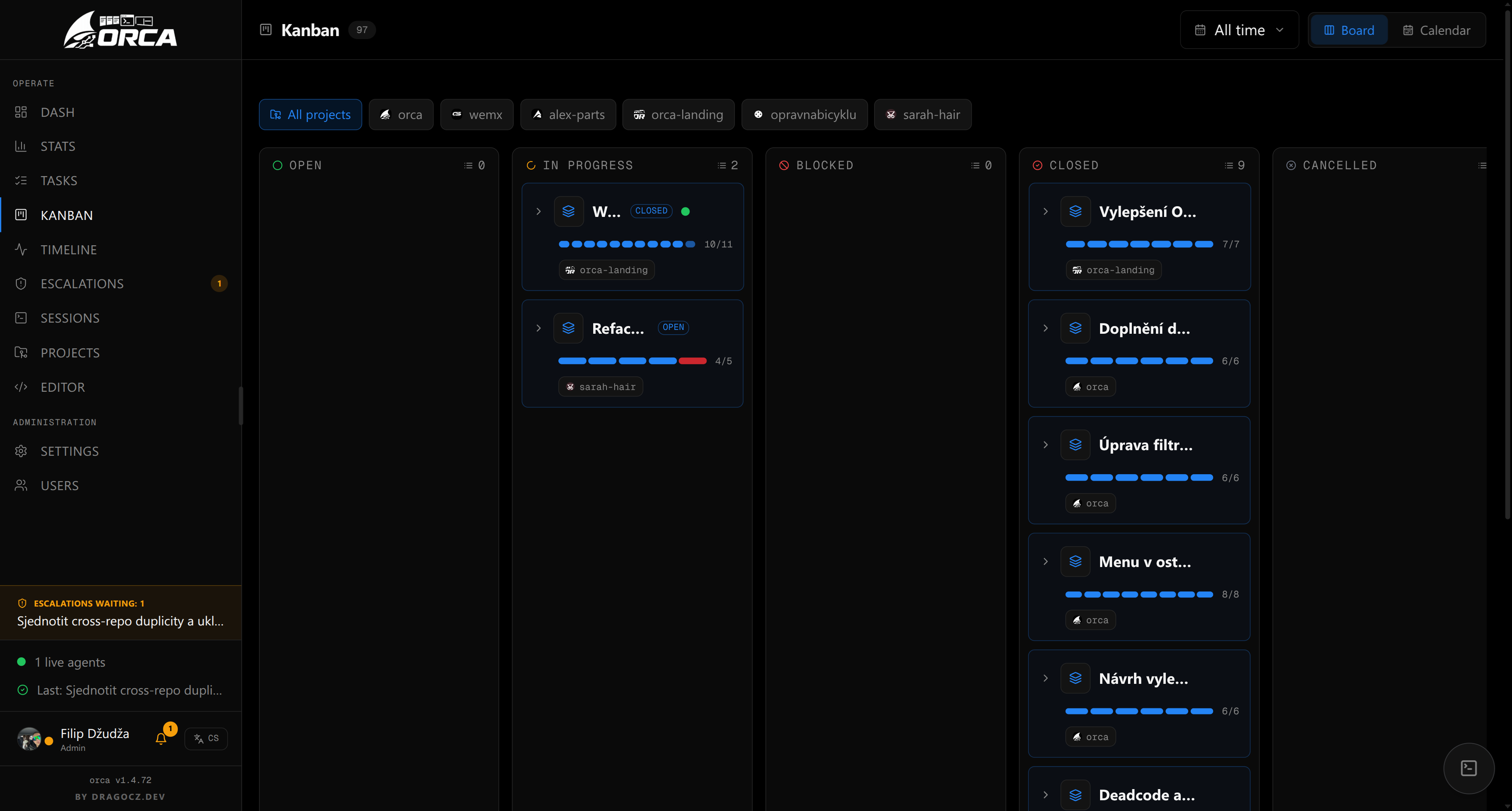Select KANBAN in the sidebar
Screen dimensions: 1512x811
(66, 215)
